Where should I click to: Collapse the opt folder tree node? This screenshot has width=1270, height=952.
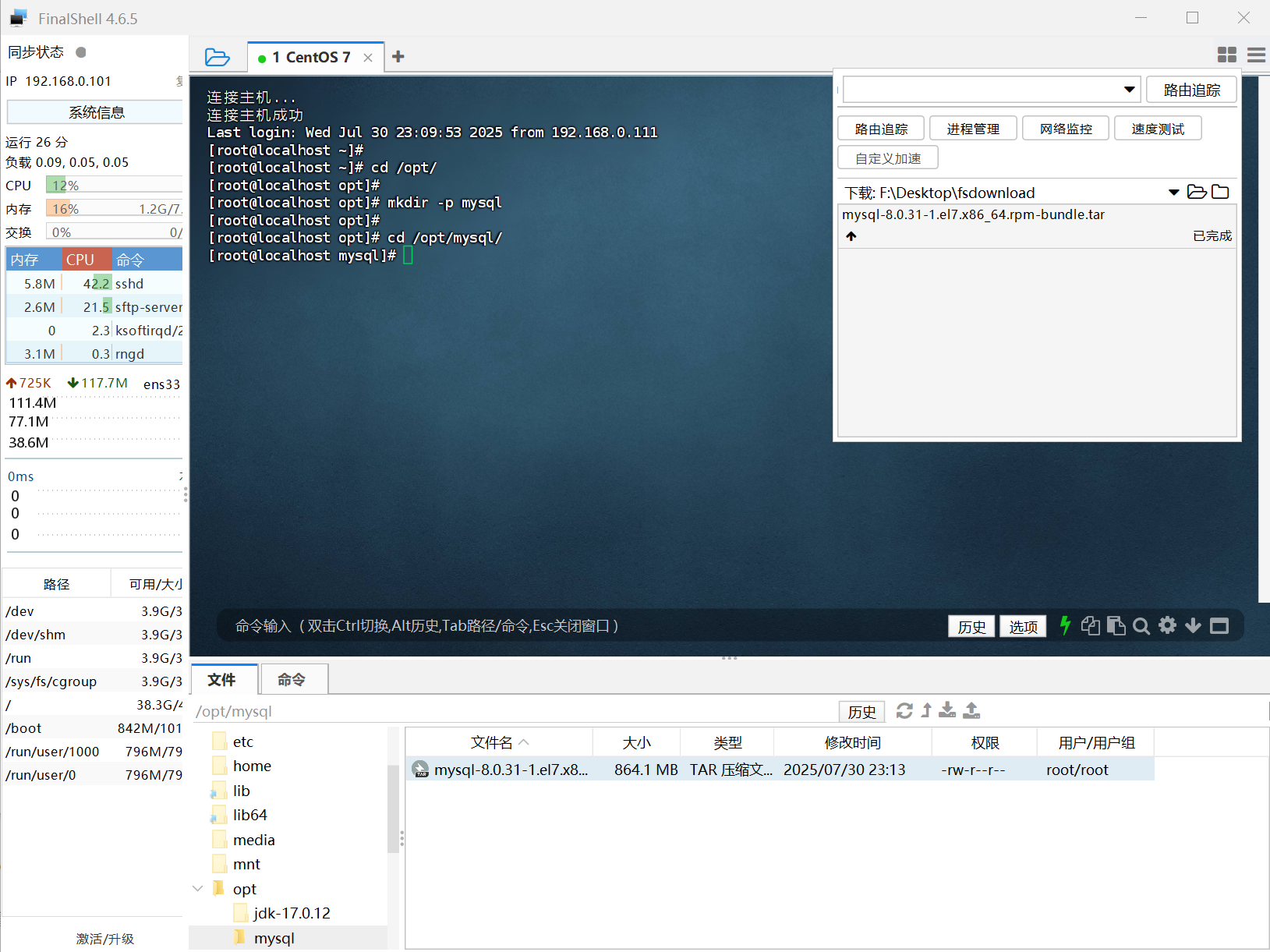click(198, 889)
